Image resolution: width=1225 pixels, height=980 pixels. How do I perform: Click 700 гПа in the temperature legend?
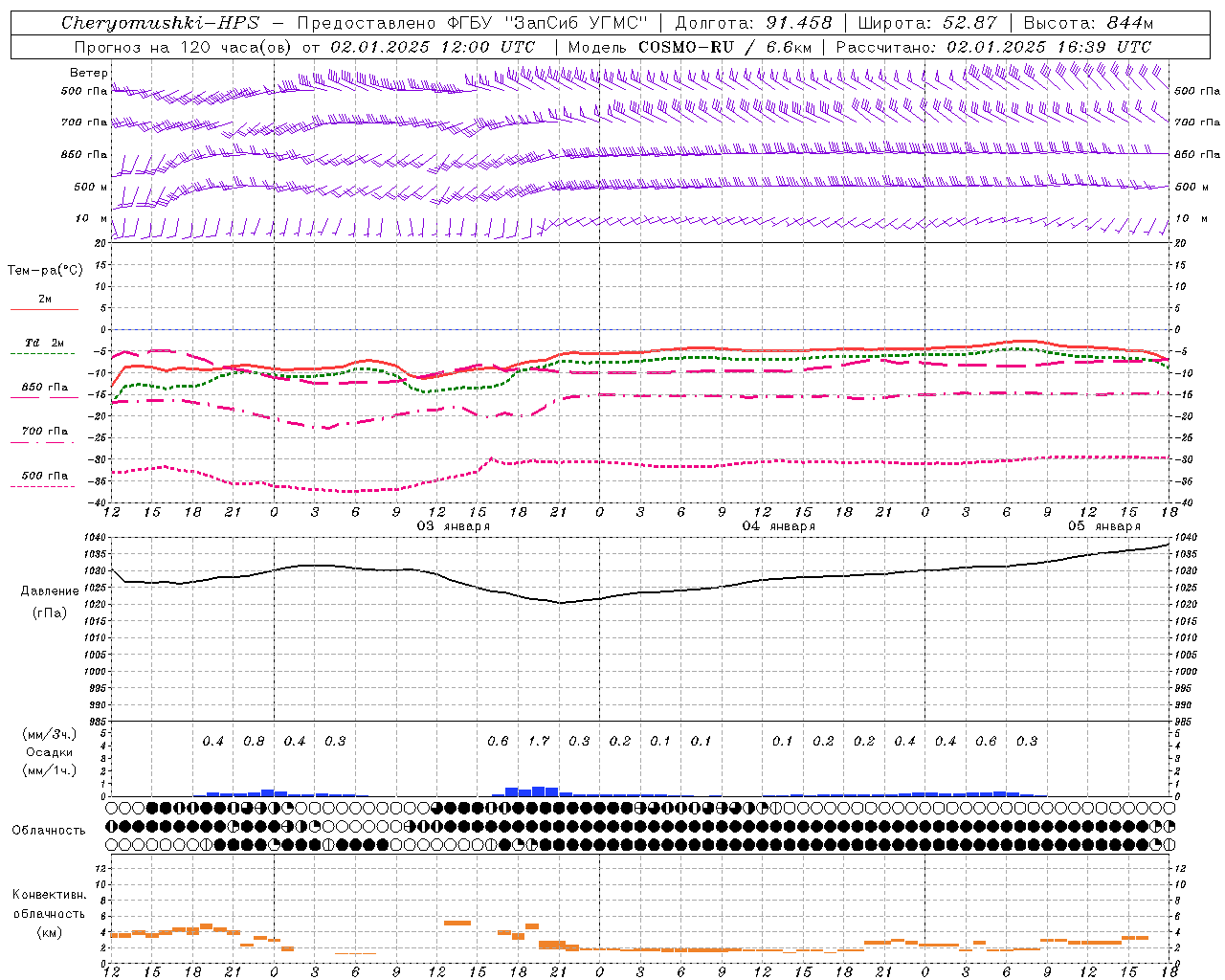[45, 432]
